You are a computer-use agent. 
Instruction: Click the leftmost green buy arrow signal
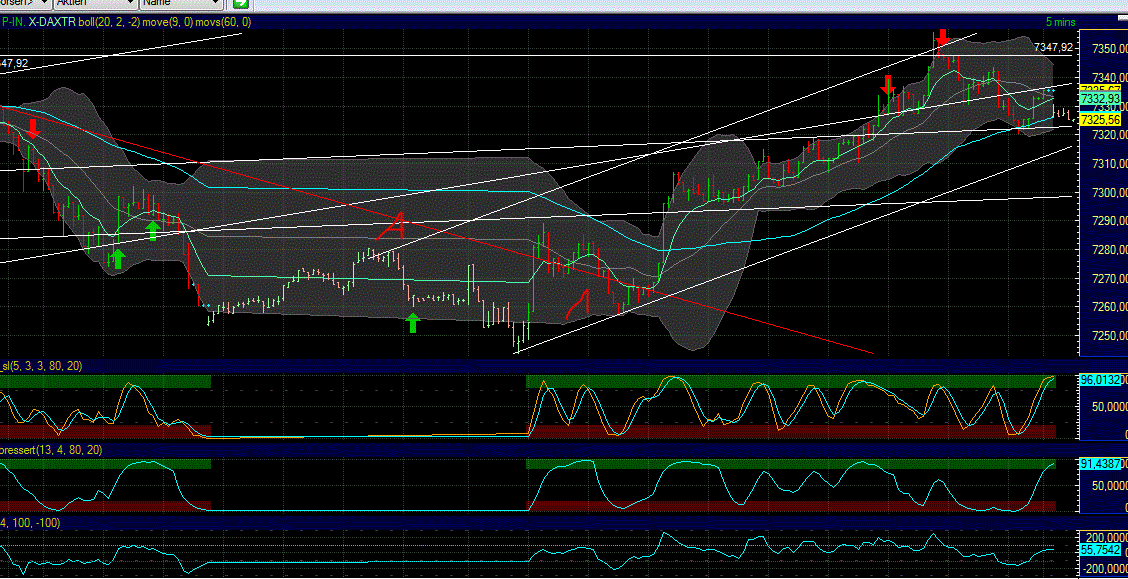[x=117, y=258]
